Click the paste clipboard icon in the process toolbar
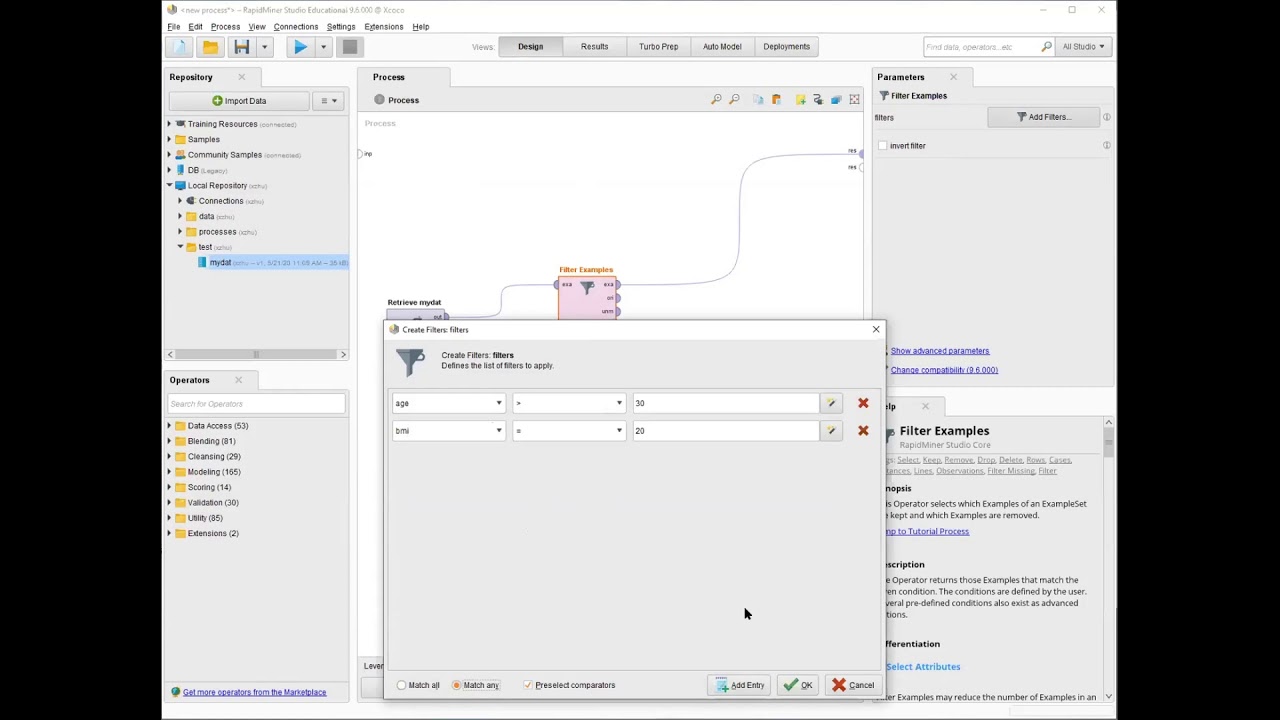The image size is (1280, 720). point(776,100)
